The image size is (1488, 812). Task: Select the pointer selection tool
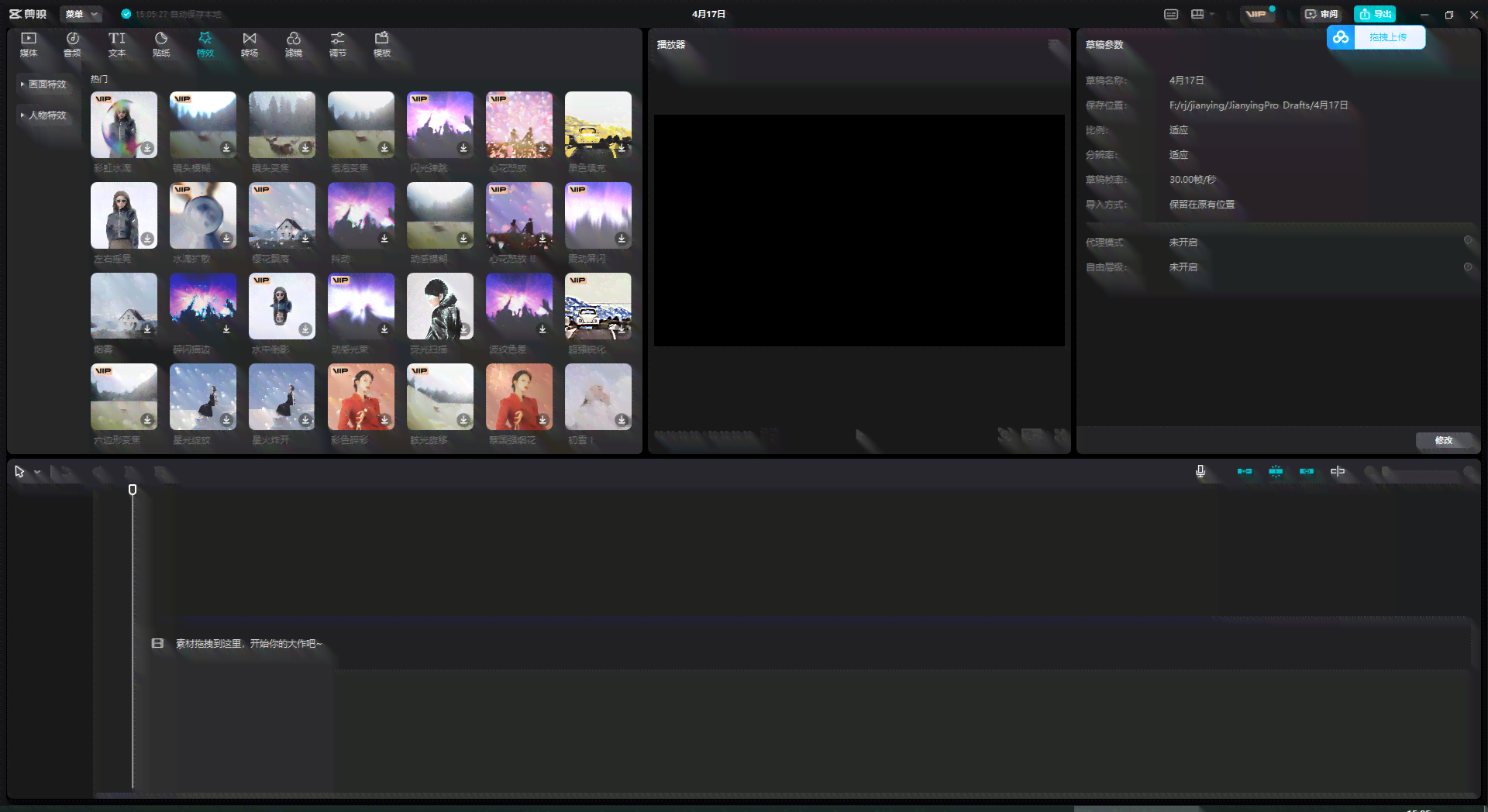pyautogui.click(x=19, y=471)
